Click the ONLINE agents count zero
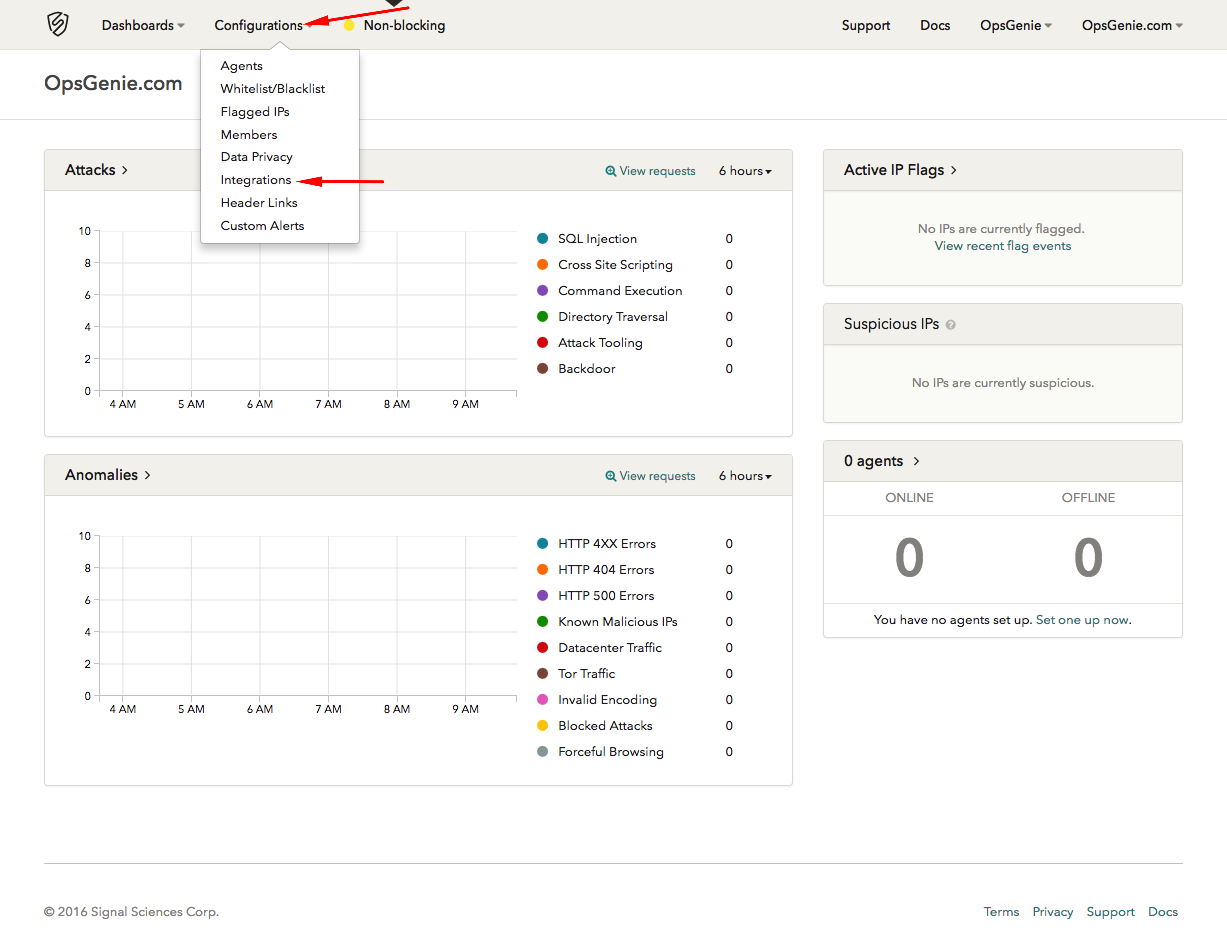 pyautogui.click(x=909, y=558)
